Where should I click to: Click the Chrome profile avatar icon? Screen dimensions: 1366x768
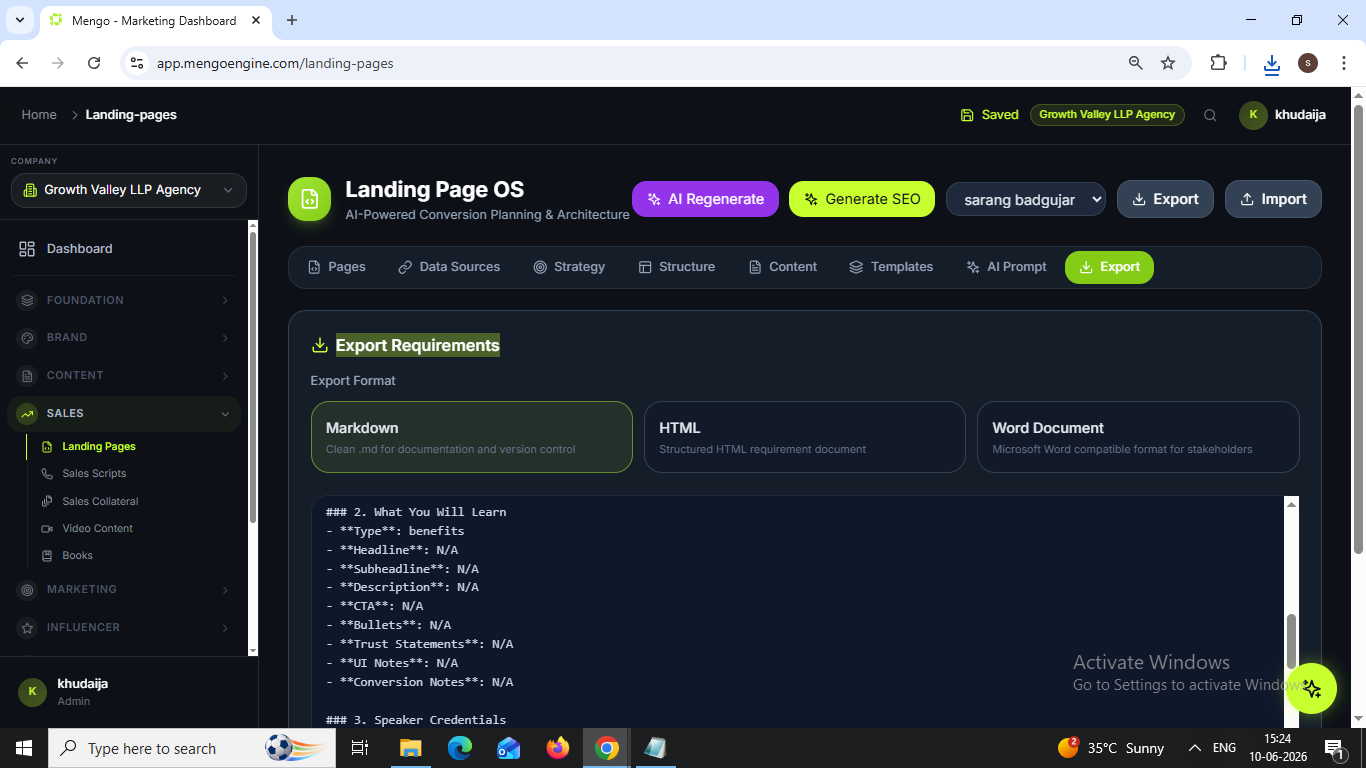coord(1308,63)
